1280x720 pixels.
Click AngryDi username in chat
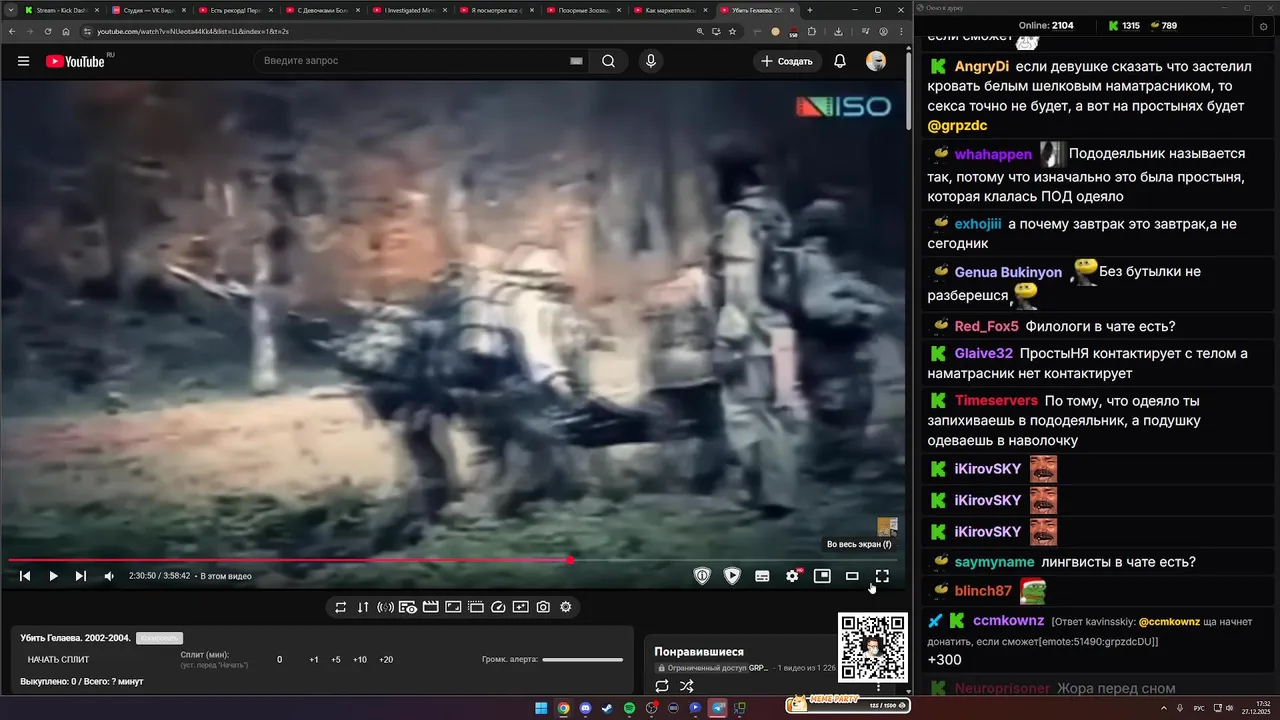(x=982, y=67)
